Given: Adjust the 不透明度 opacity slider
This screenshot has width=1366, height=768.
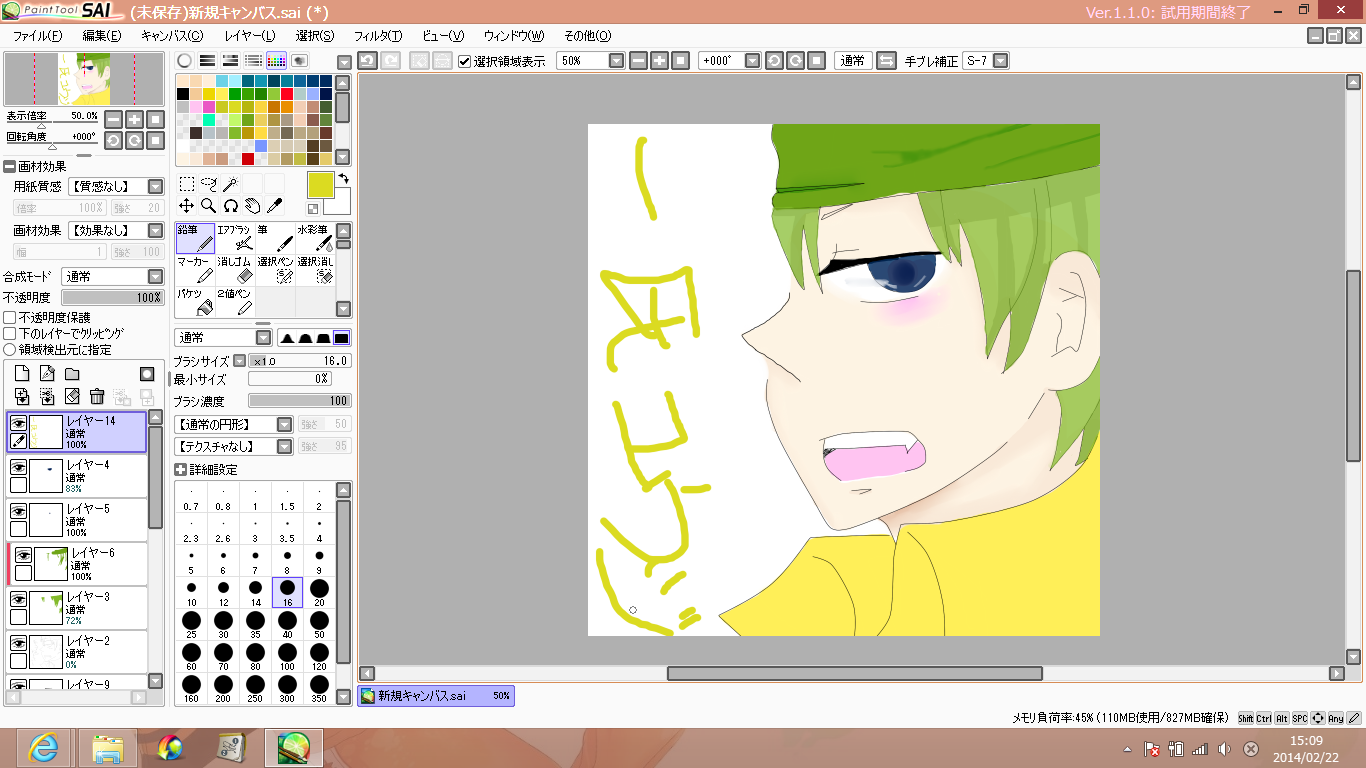Looking at the screenshot, I should point(112,297).
